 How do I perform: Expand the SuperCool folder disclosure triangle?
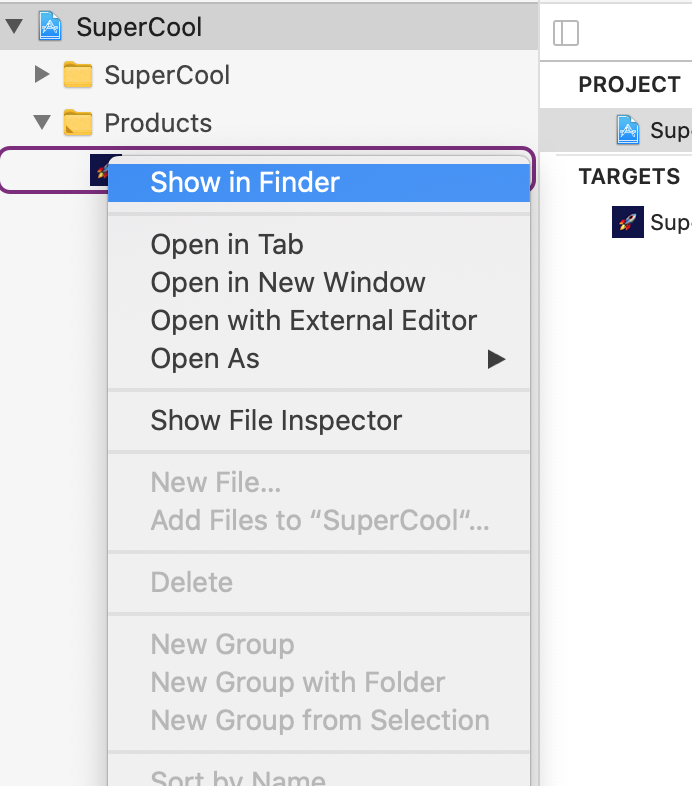coord(41,75)
